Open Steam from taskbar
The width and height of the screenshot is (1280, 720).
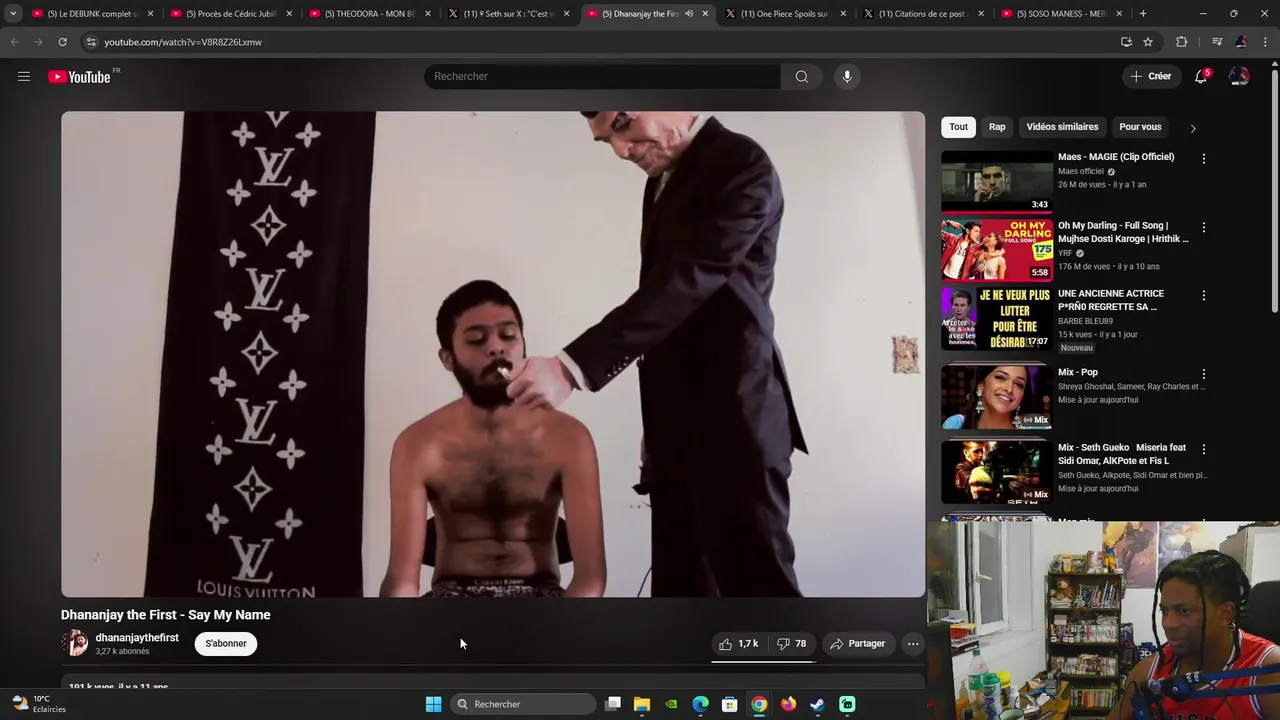point(817,704)
